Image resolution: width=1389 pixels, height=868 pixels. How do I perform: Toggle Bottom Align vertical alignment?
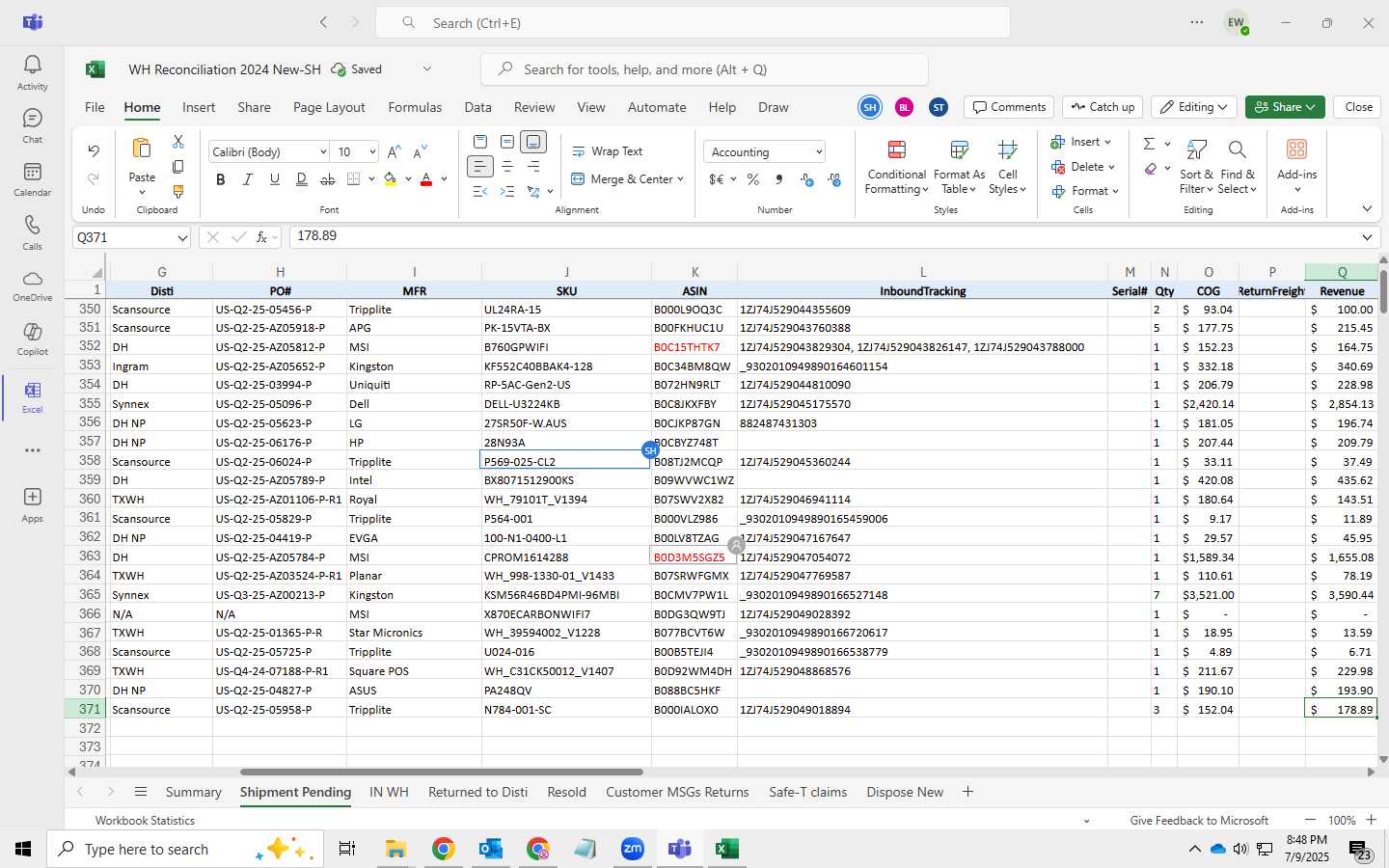pyautogui.click(x=533, y=142)
